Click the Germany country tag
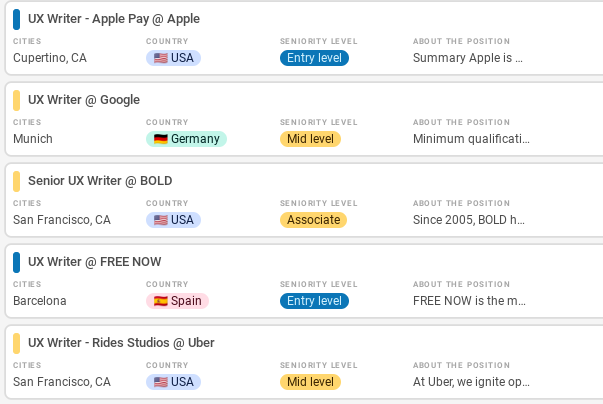 coord(186,139)
